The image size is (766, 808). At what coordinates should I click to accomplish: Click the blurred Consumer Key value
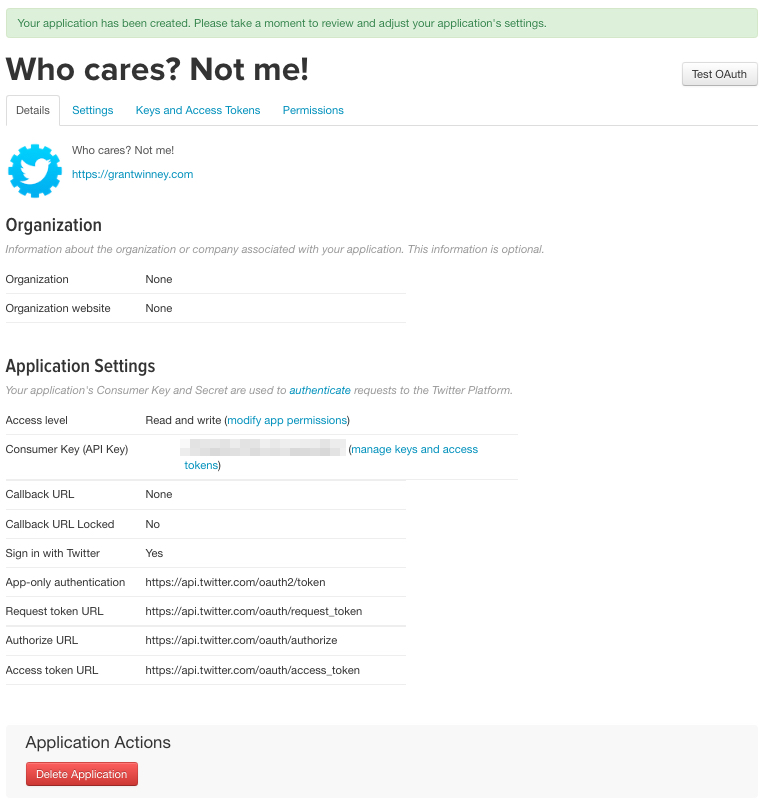coord(263,448)
